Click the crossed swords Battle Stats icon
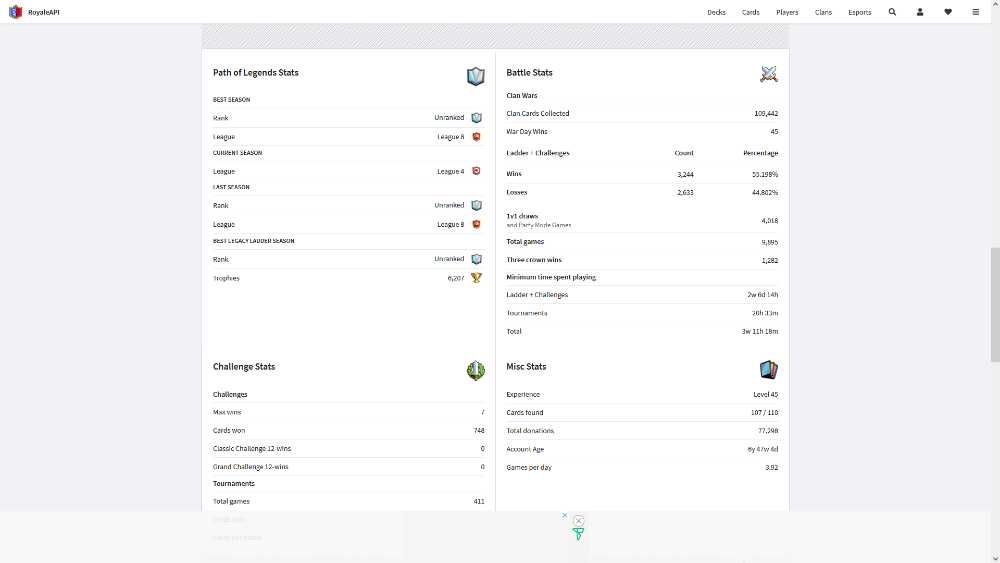1000x563 pixels. [768, 74]
